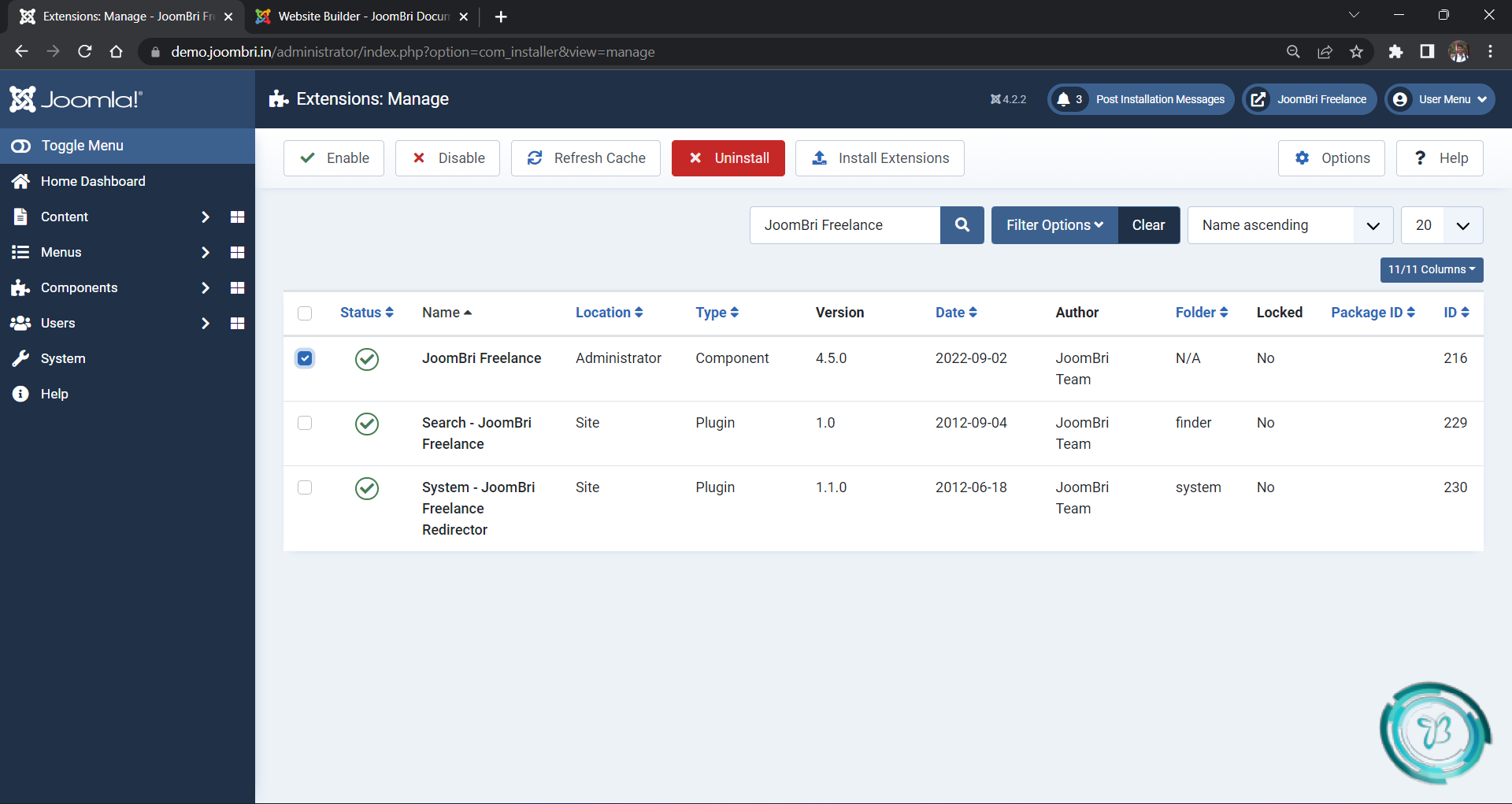Open the Content dashboard grid icon
1512x804 pixels.
click(237, 217)
